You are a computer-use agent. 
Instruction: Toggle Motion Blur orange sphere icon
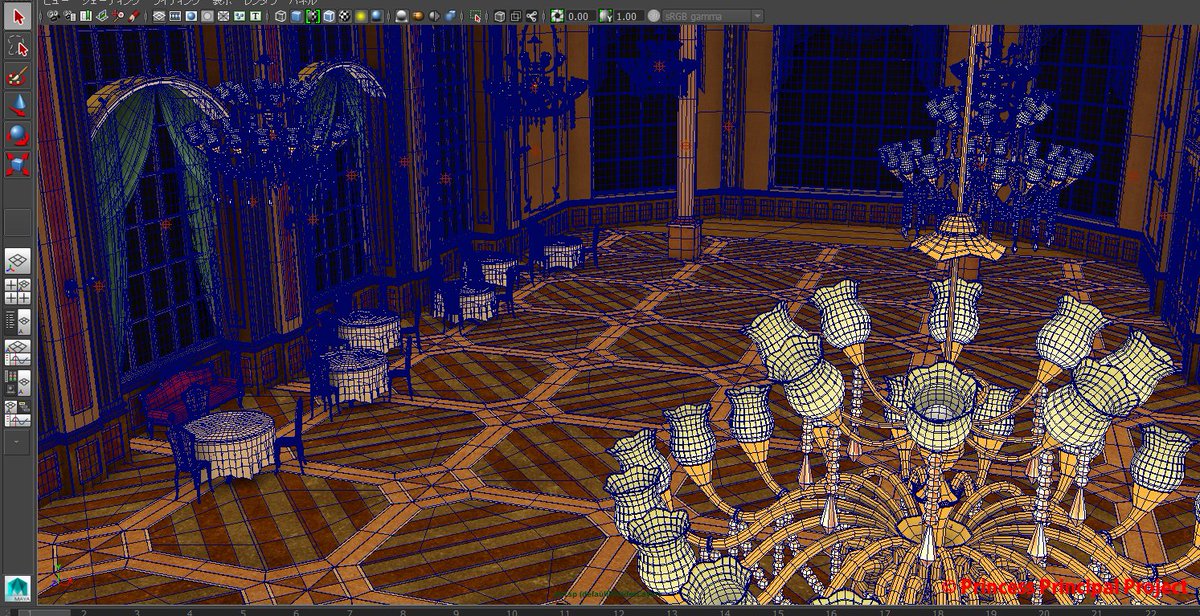tap(418, 16)
